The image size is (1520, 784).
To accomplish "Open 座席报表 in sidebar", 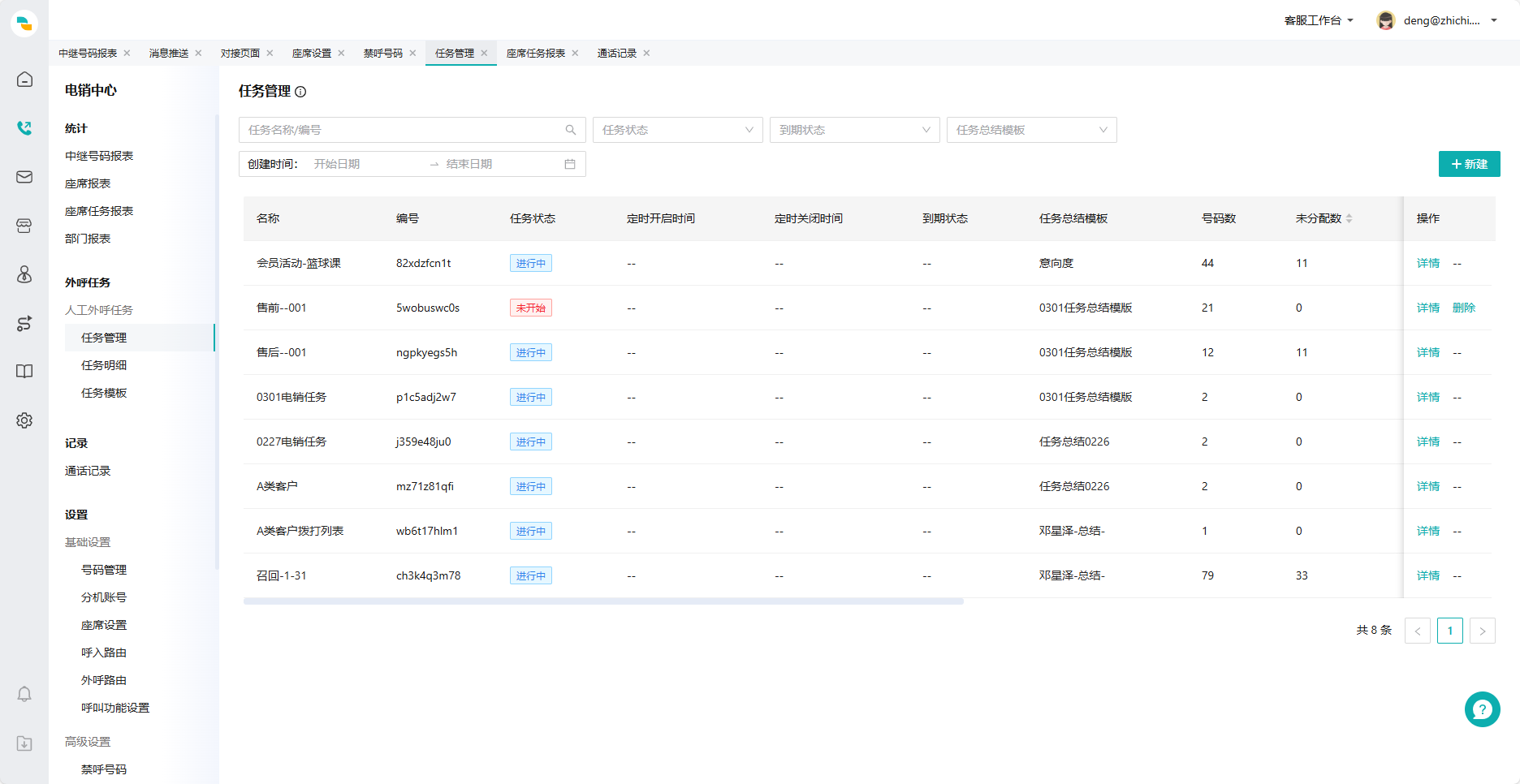I will coord(88,183).
